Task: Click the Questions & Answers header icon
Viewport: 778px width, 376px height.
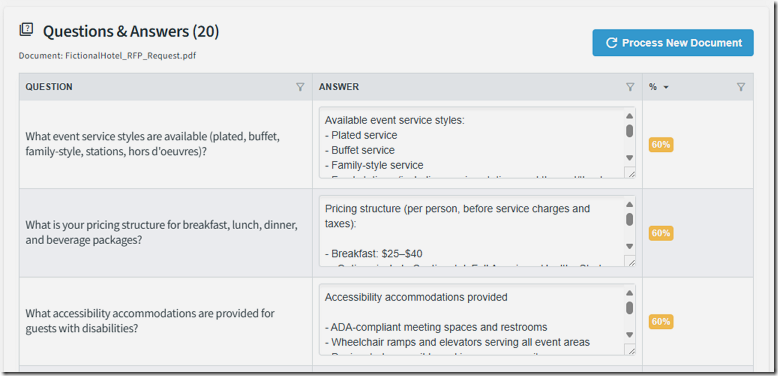Action: tap(26, 30)
